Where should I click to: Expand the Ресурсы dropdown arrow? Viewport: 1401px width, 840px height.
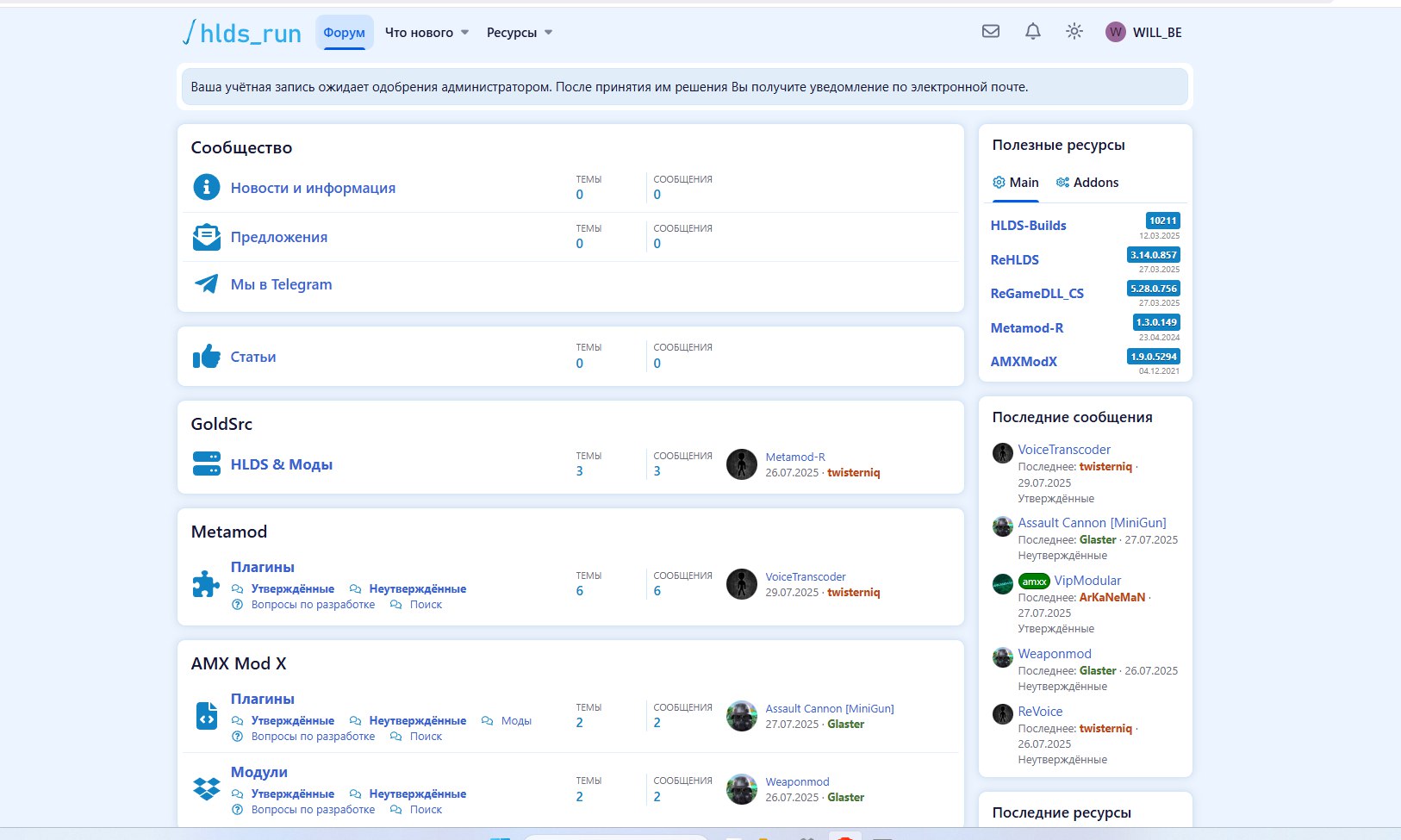coord(549,33)
